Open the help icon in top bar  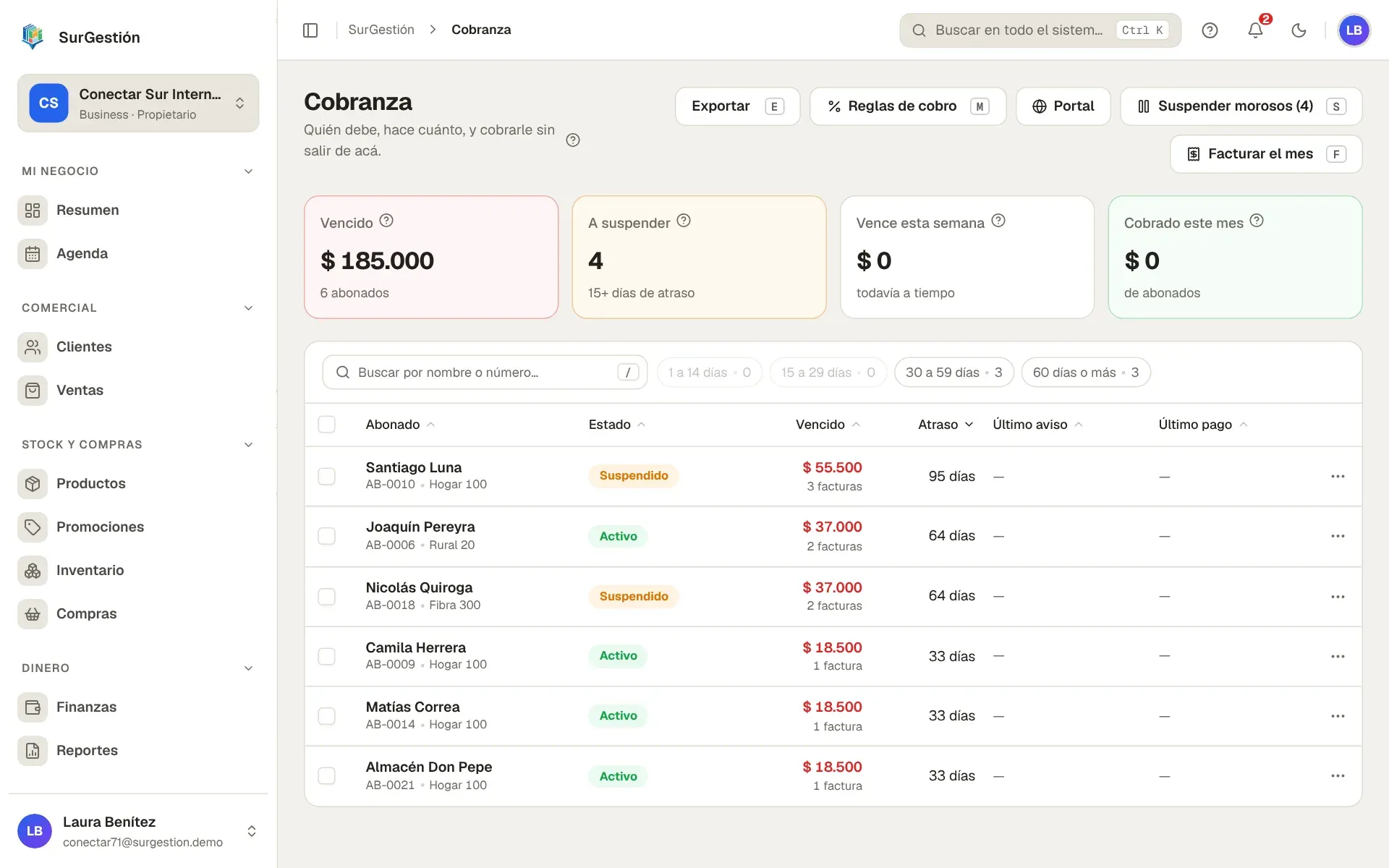coord(1210,30)
